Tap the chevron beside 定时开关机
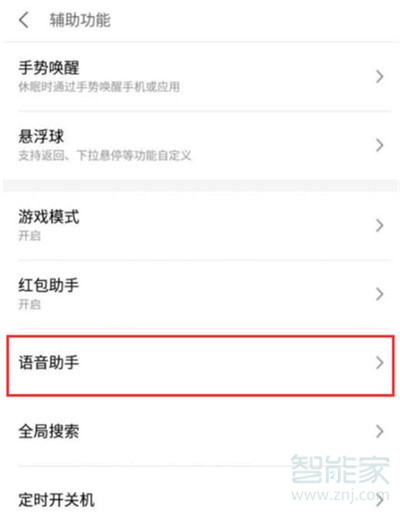This screenshot has height=514, width=400. (x=380, y=500)
